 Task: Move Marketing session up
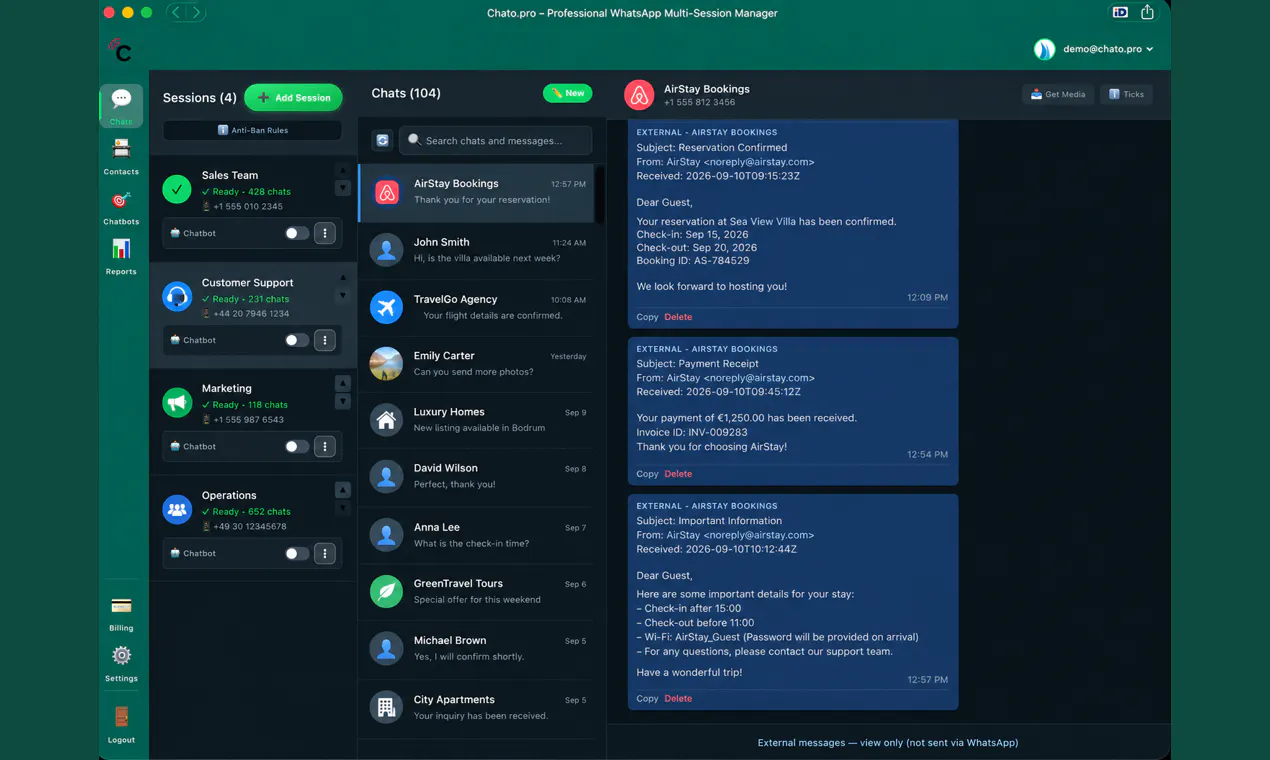coord(343,383)
